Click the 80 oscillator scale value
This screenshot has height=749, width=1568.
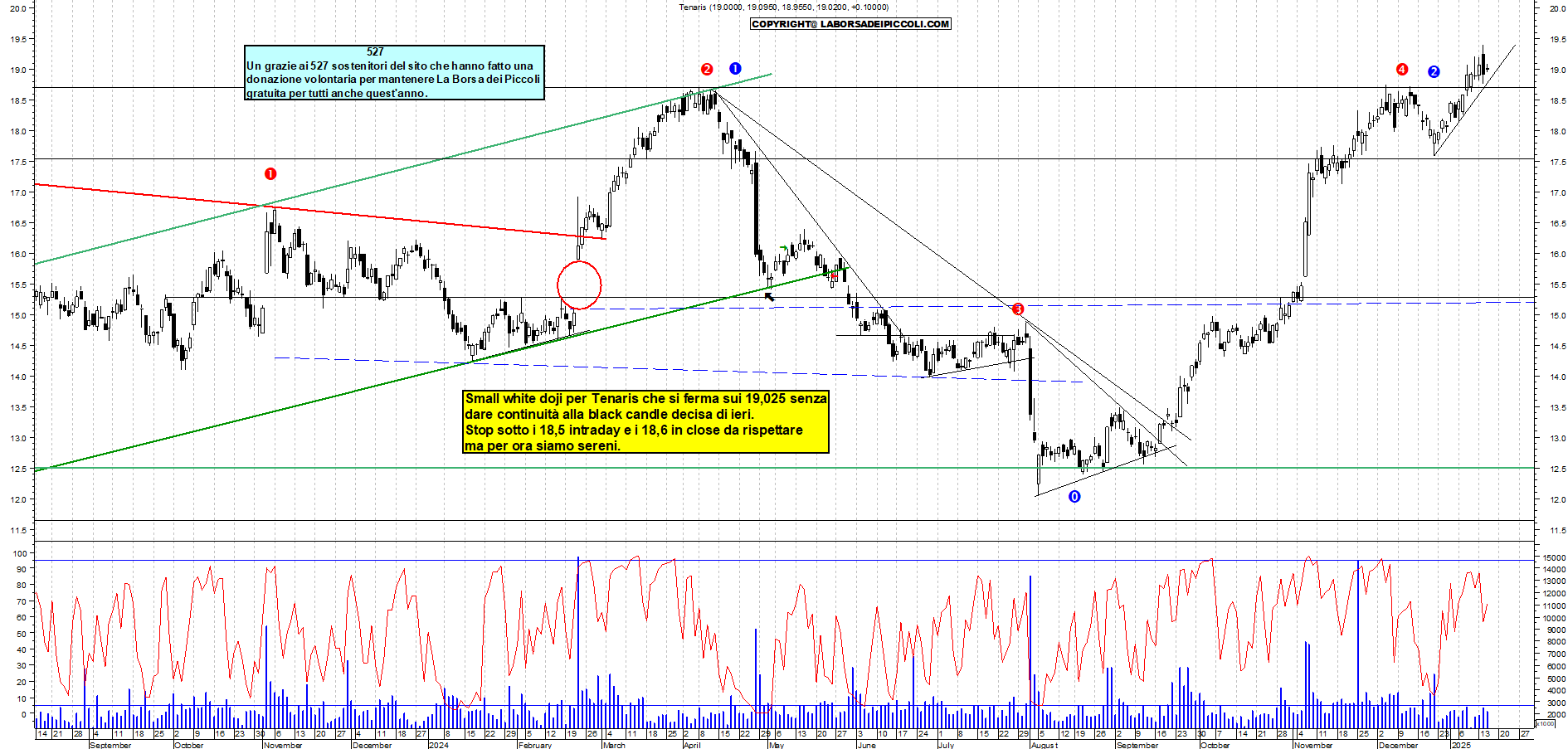[x=22, y=586]
